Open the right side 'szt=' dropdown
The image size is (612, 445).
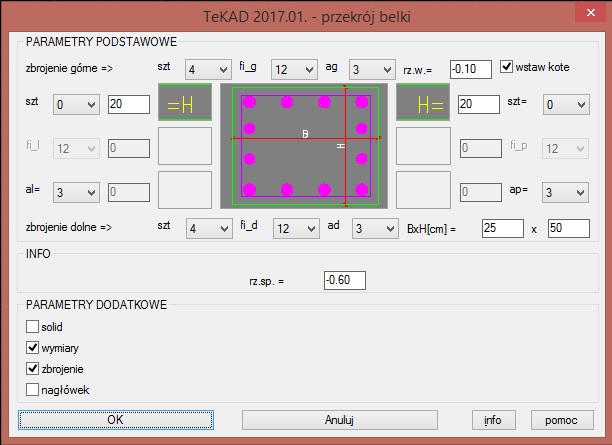[566, 105]
